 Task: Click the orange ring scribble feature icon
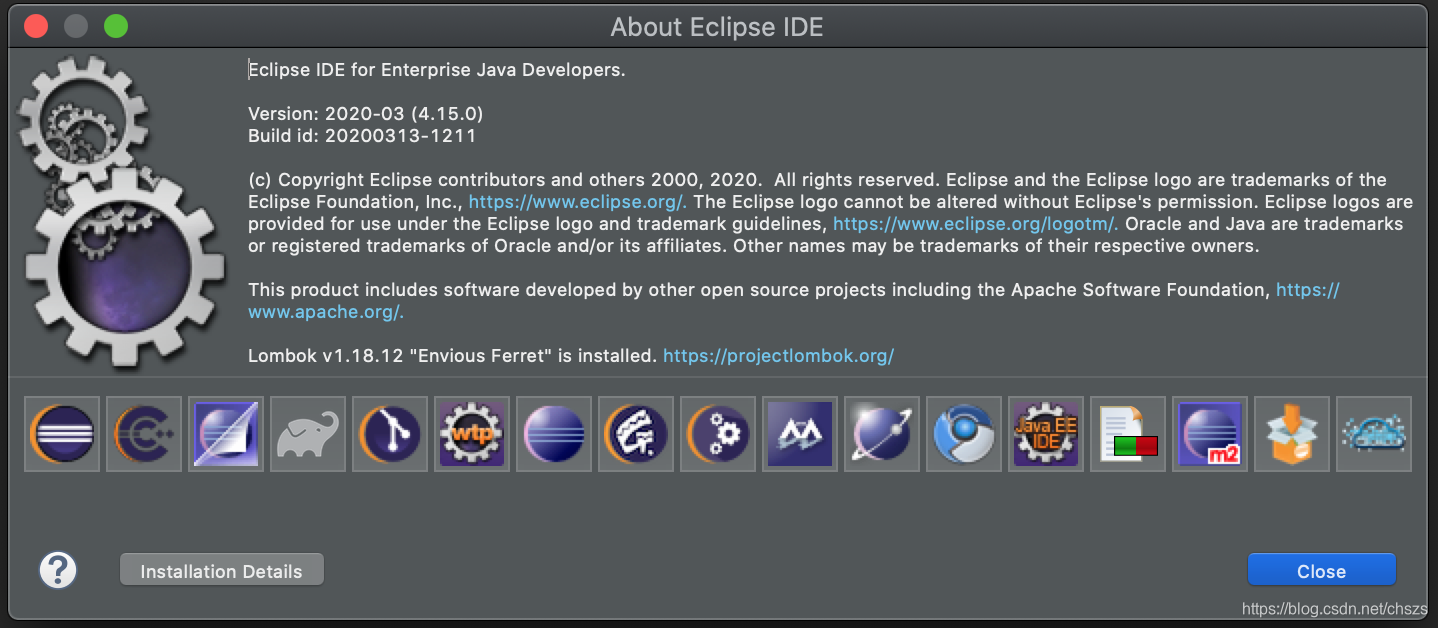(x=636, y=434)
